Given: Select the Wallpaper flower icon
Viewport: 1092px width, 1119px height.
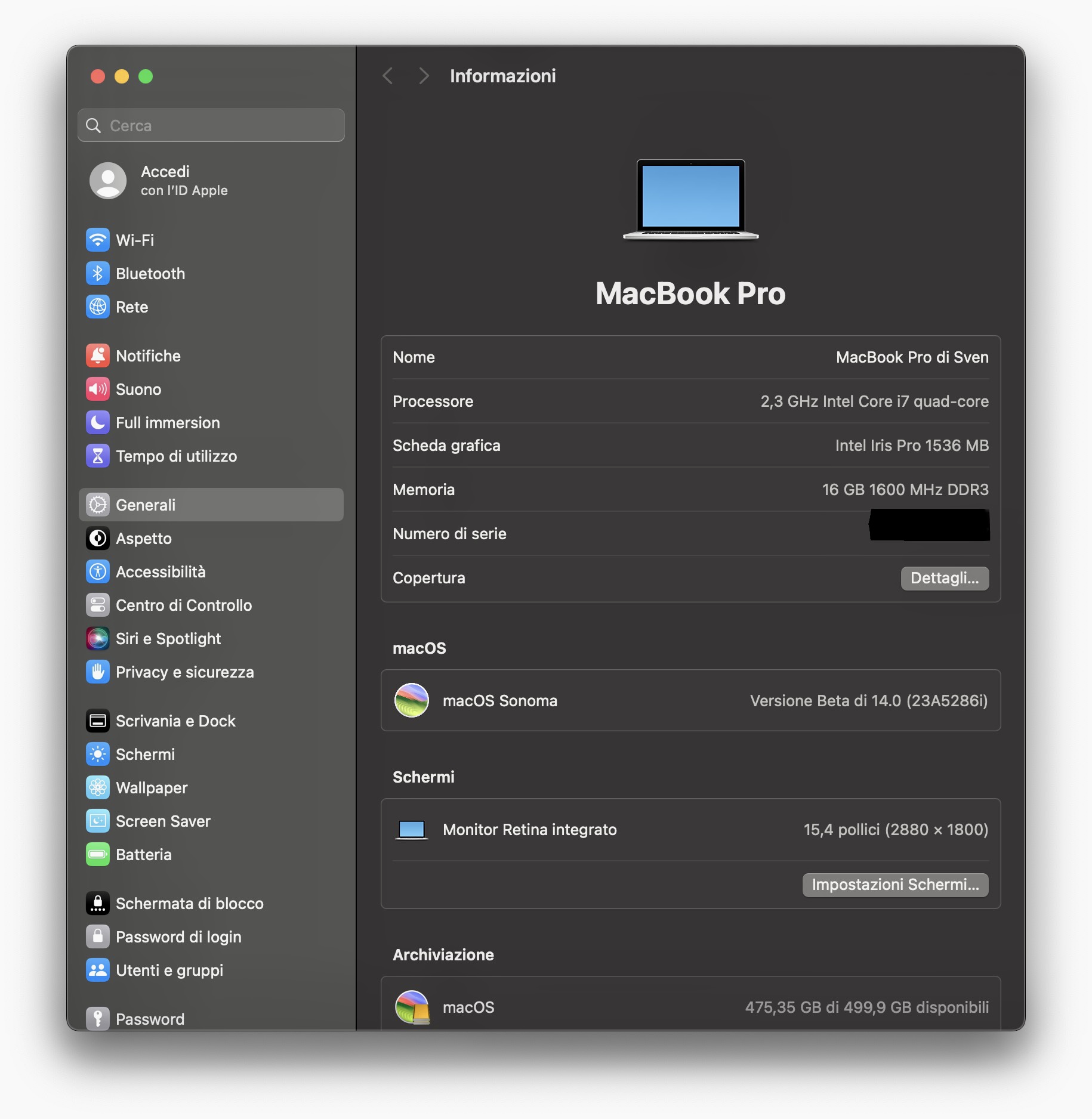Looking at the screenshot, I should click(98, 787).
